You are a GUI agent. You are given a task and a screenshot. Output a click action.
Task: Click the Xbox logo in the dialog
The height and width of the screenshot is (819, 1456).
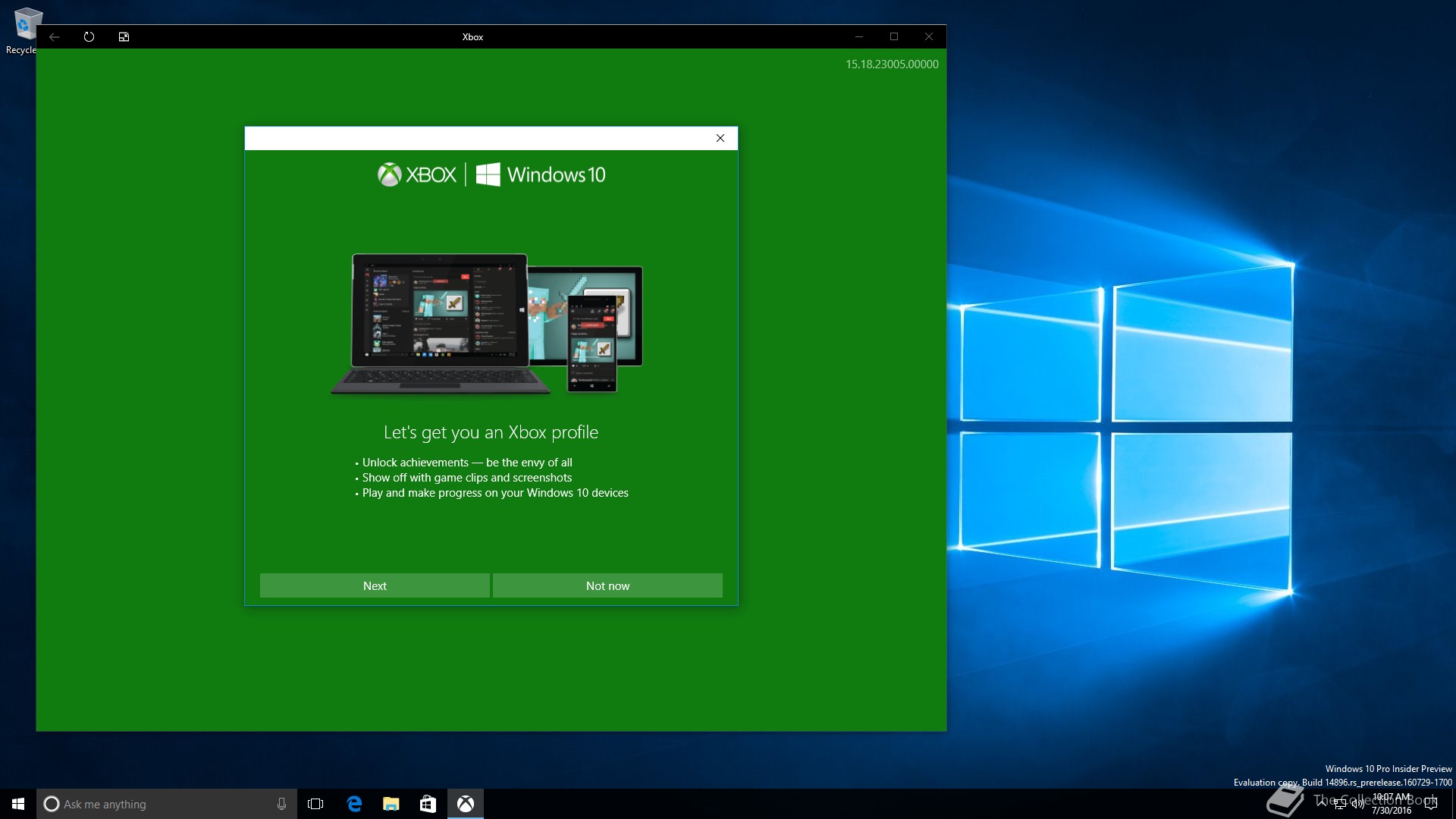(x=417, y=174)
